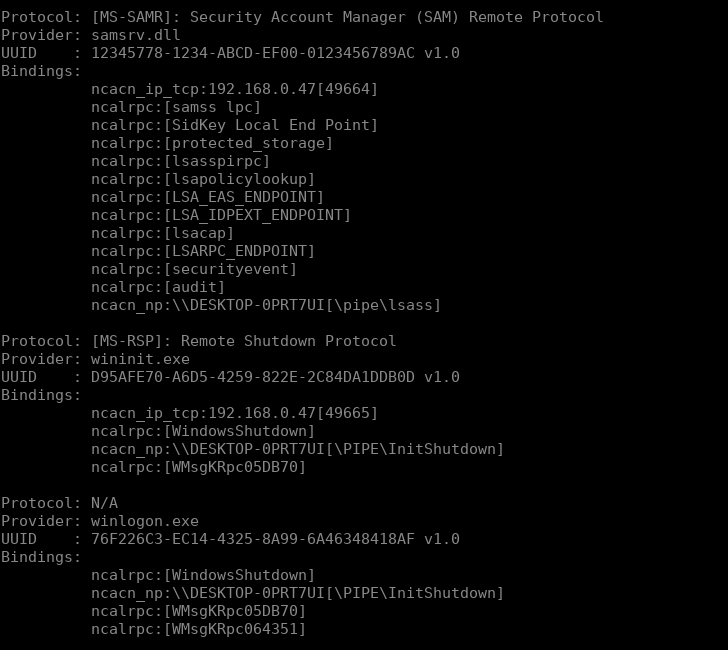Image resolution: width=728 pixels, height=650 pixels.
Task: Click the LSA_IDPEXT_ENDPOINT binding line
Action: (220, 215)
